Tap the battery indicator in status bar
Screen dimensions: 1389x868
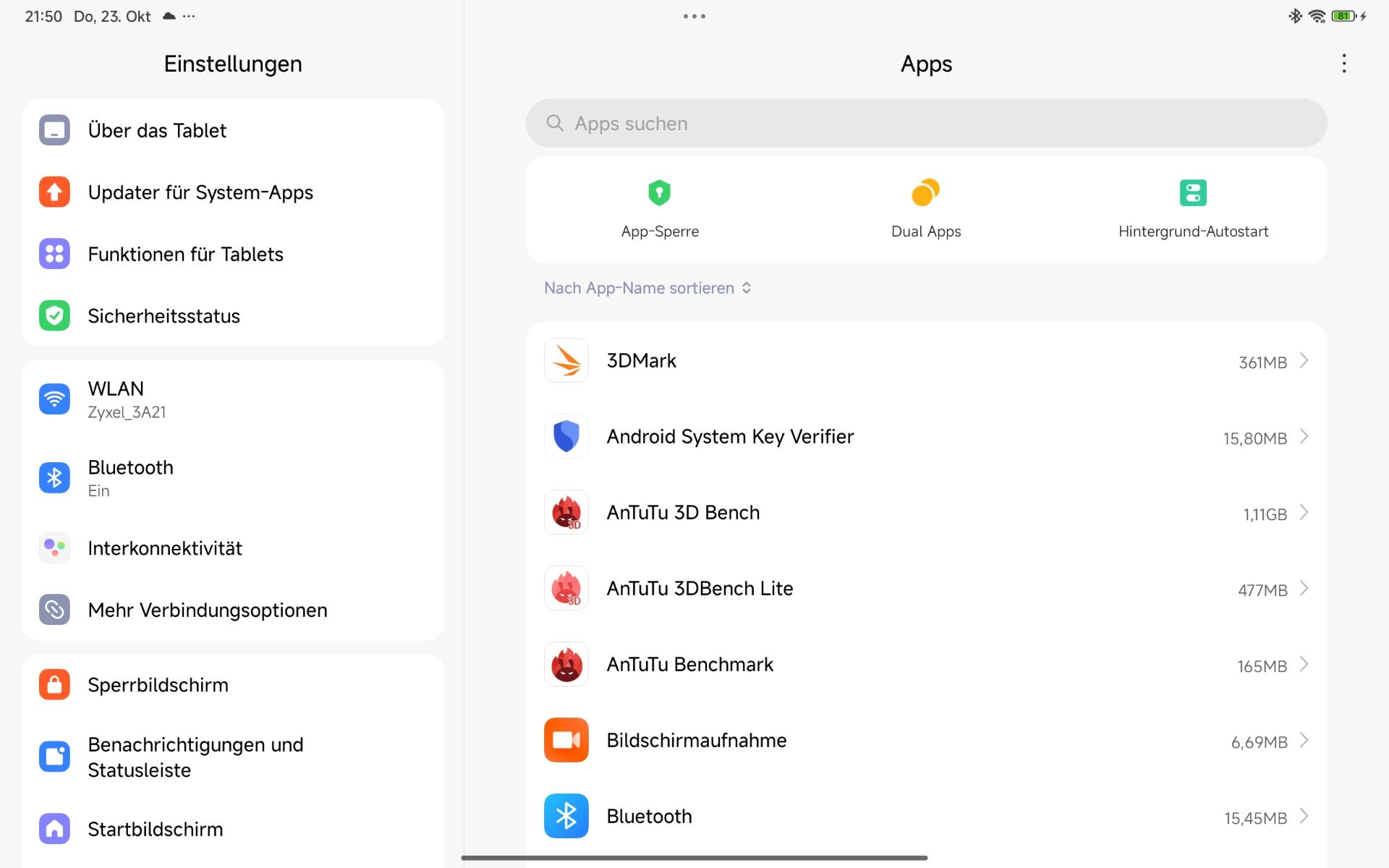point(1343,16)
